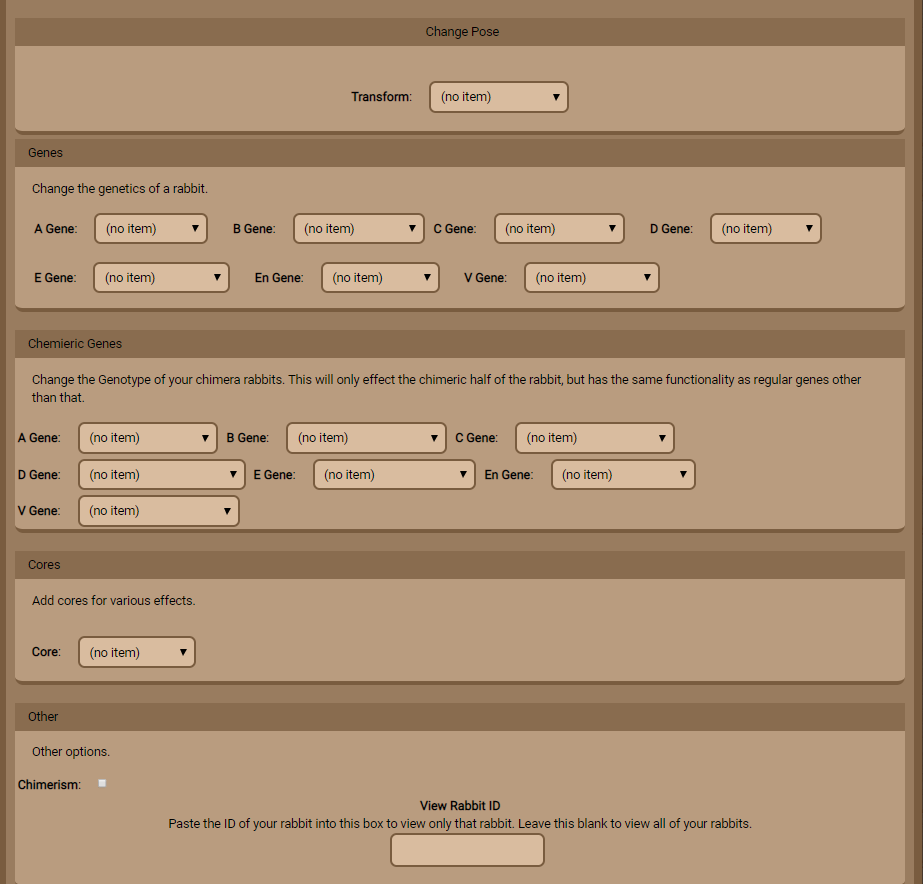Click the View Rabbit ID text box
Image resolution: width=923 pixels, height=884 pixels.
[467, 850]
